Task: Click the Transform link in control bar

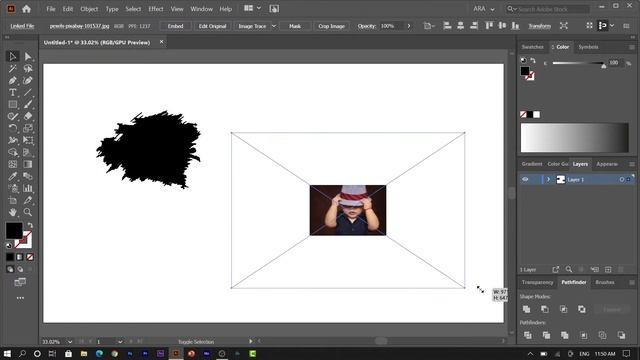Action: pos(539,26)
